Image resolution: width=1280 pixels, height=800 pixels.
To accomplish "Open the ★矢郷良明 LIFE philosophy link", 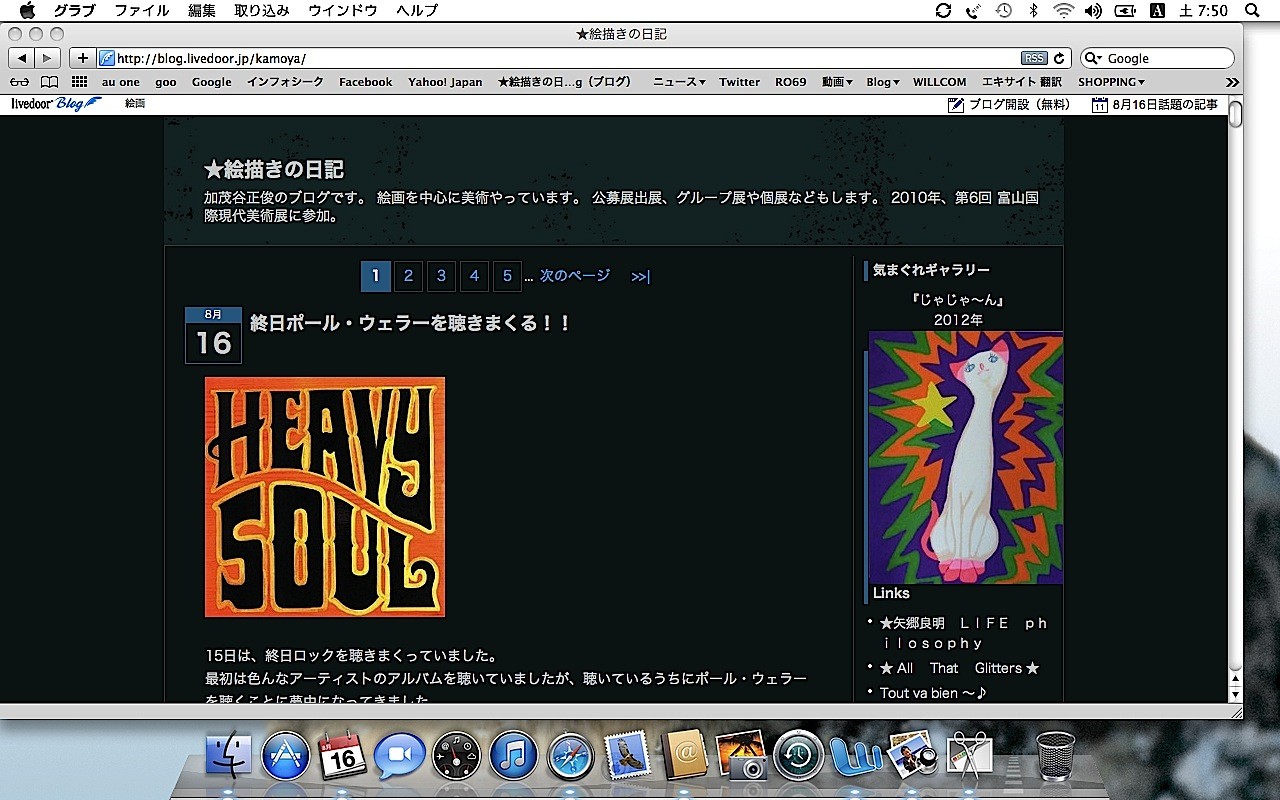I will 964,633.
